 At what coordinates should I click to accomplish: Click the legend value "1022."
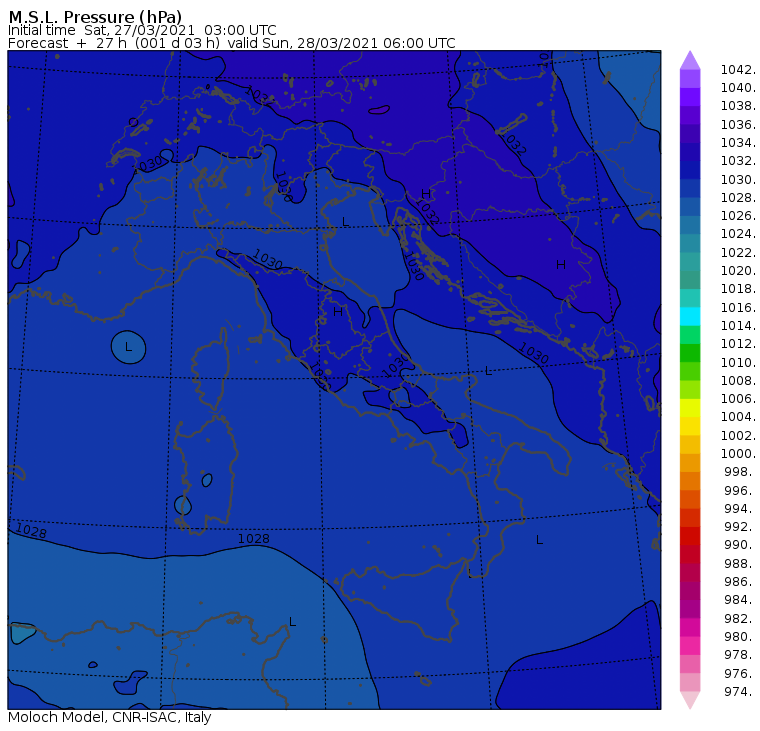(738, 253)
